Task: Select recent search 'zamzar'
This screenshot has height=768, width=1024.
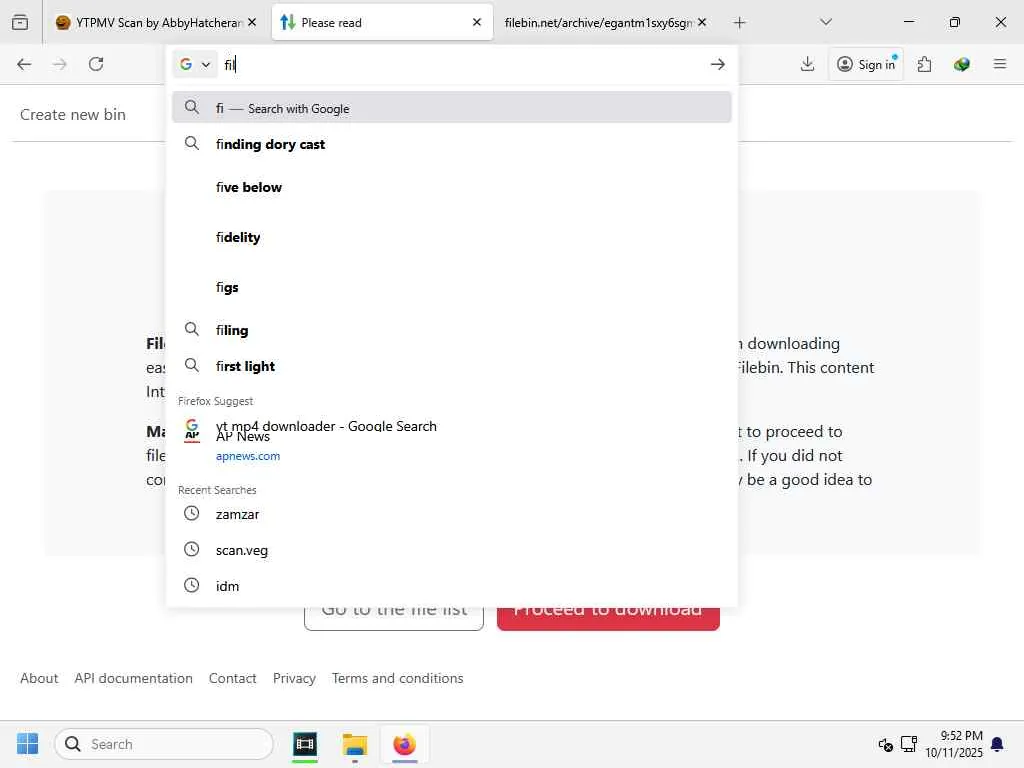Action: coord(451,514)
